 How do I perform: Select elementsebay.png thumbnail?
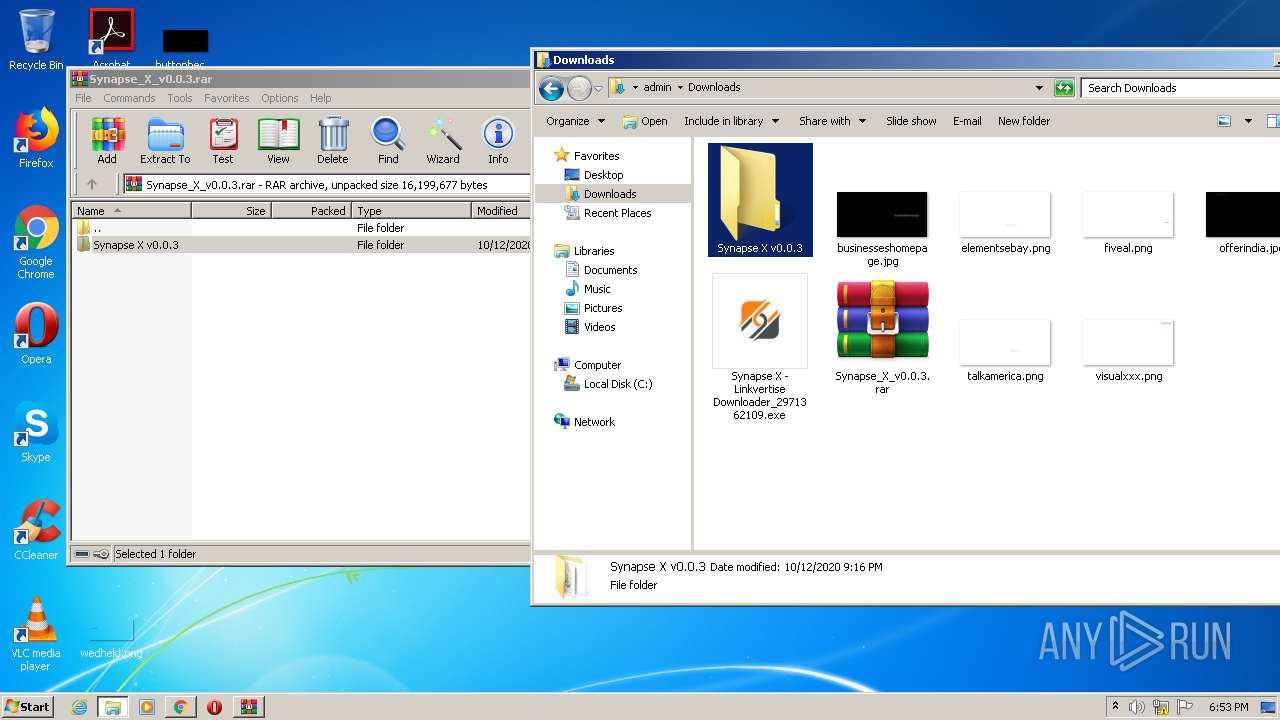click(1005, 222)
